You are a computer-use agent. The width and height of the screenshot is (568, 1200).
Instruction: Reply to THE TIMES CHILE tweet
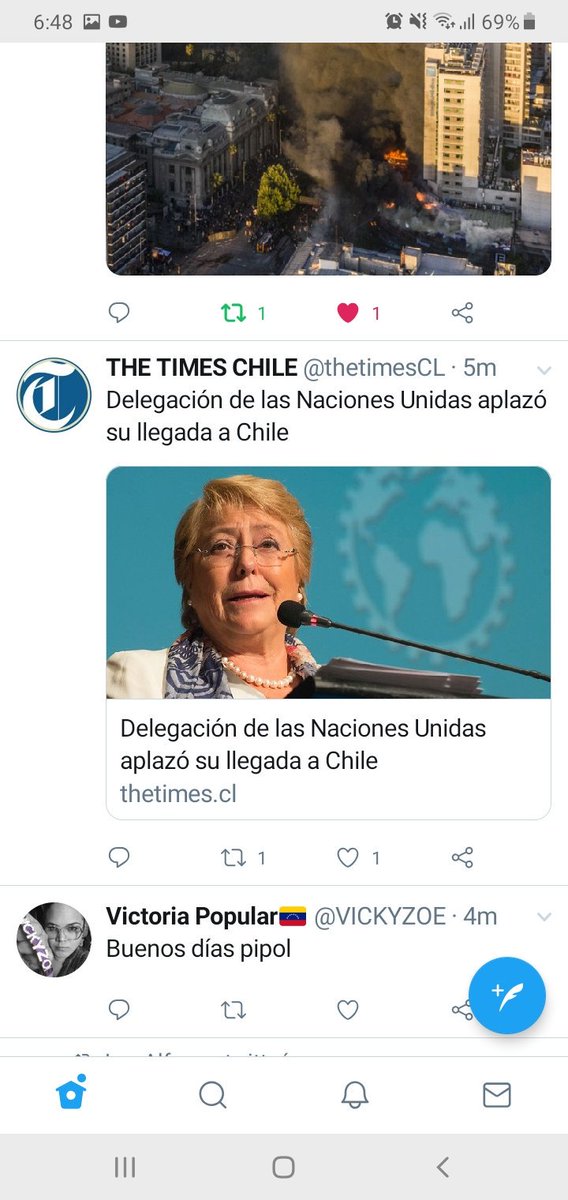click(x=119, y=857)
